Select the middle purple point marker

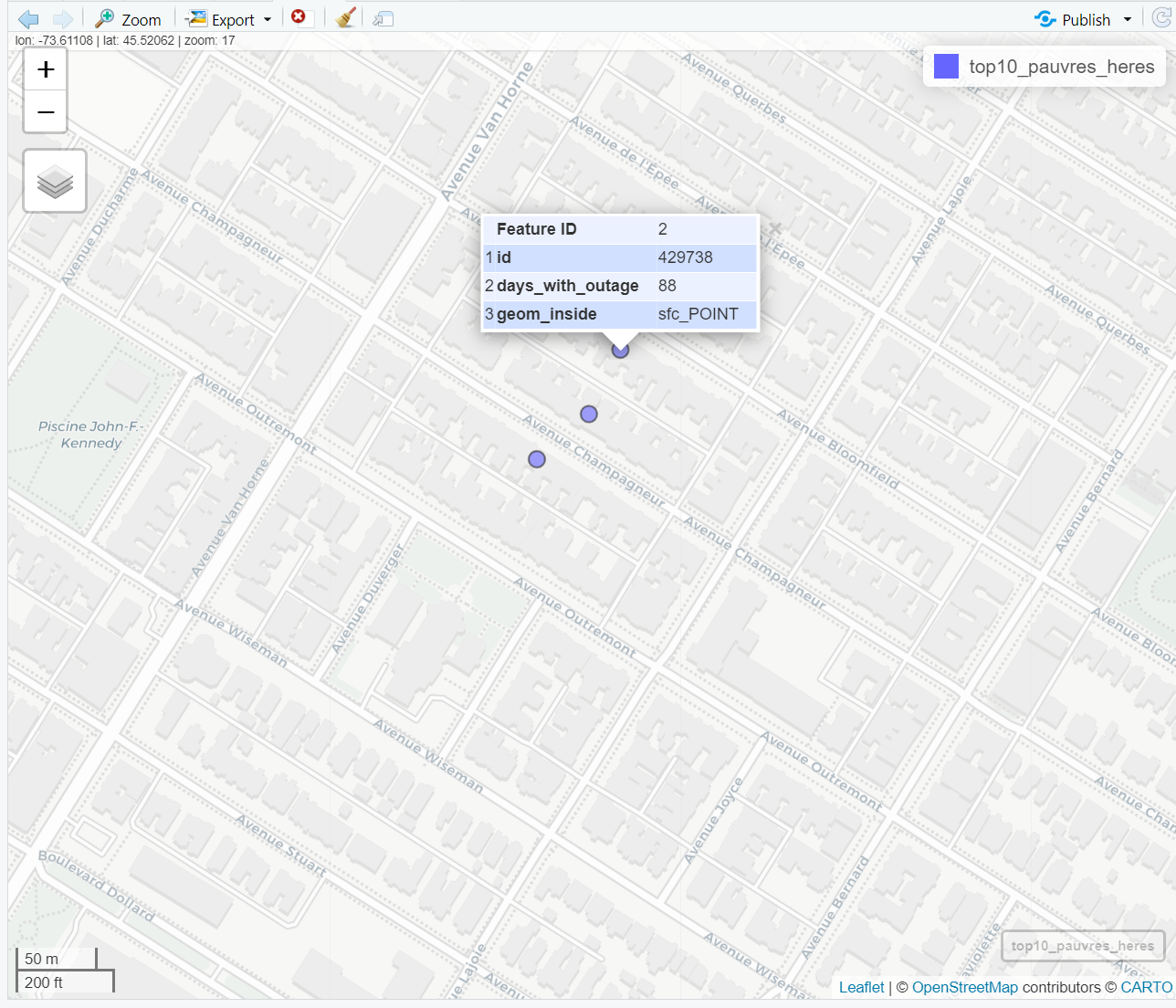pos(589,415)
